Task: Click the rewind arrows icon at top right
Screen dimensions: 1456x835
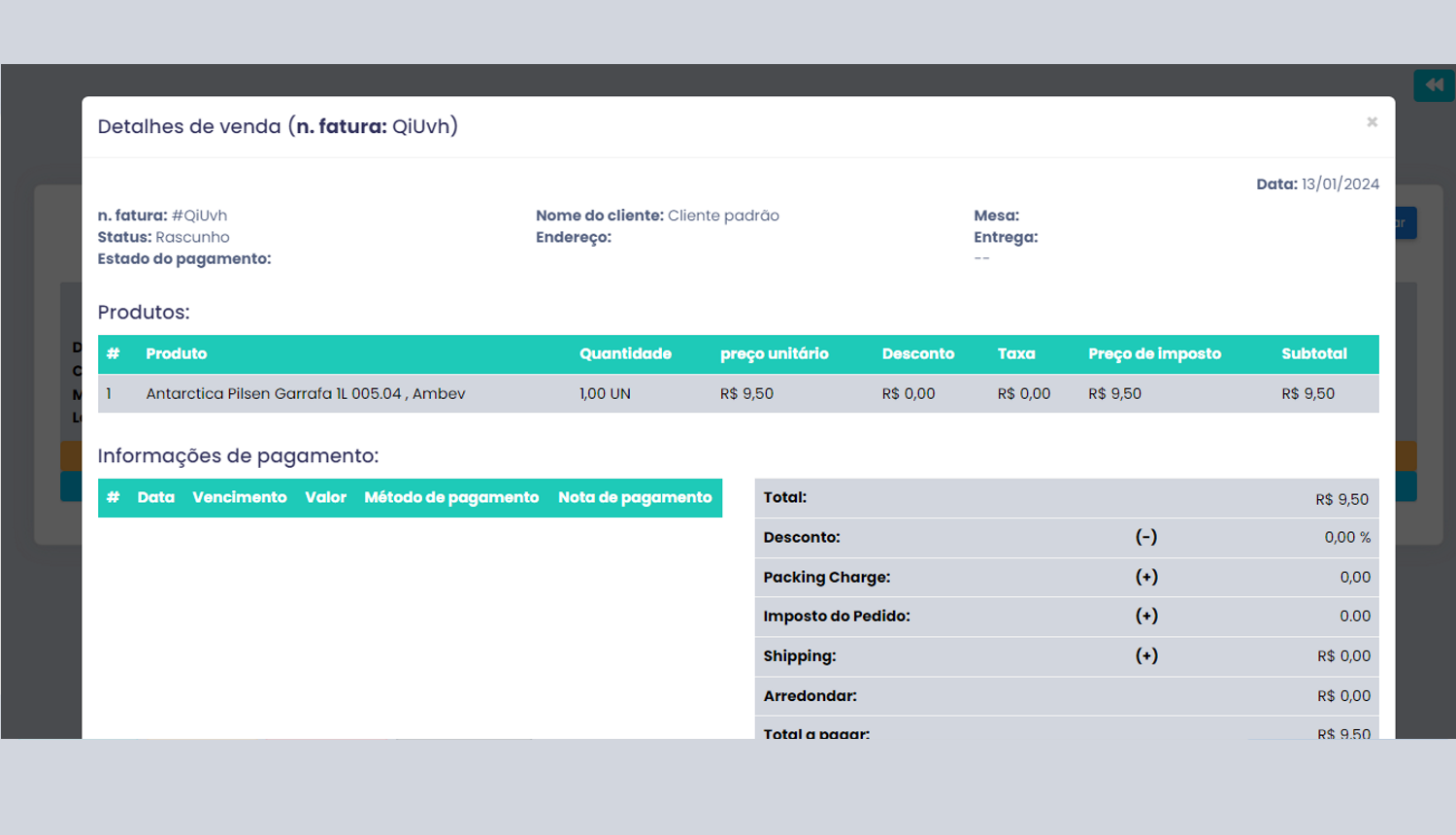Action: [x=1434, y=85]
